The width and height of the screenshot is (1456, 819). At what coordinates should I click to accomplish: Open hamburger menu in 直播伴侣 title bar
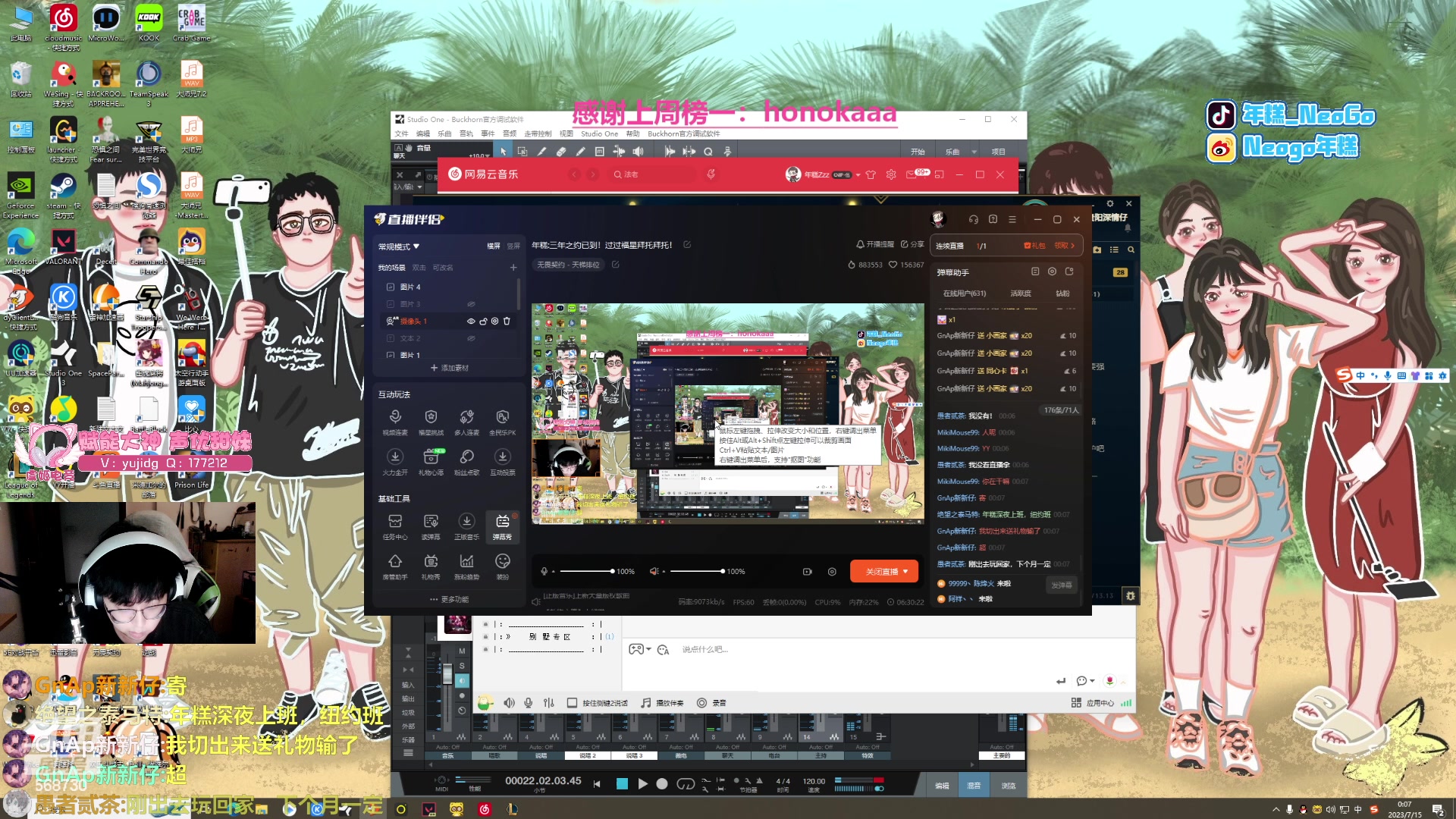click(1012, 219)
